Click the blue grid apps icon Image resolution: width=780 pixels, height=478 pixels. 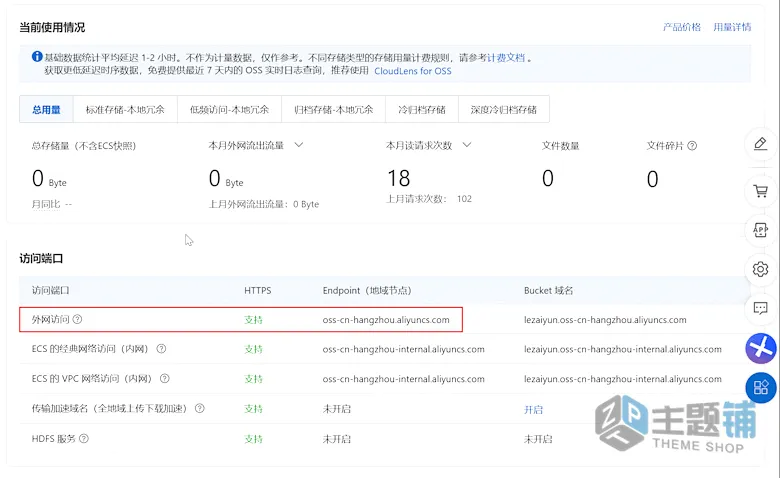point(761,387)
